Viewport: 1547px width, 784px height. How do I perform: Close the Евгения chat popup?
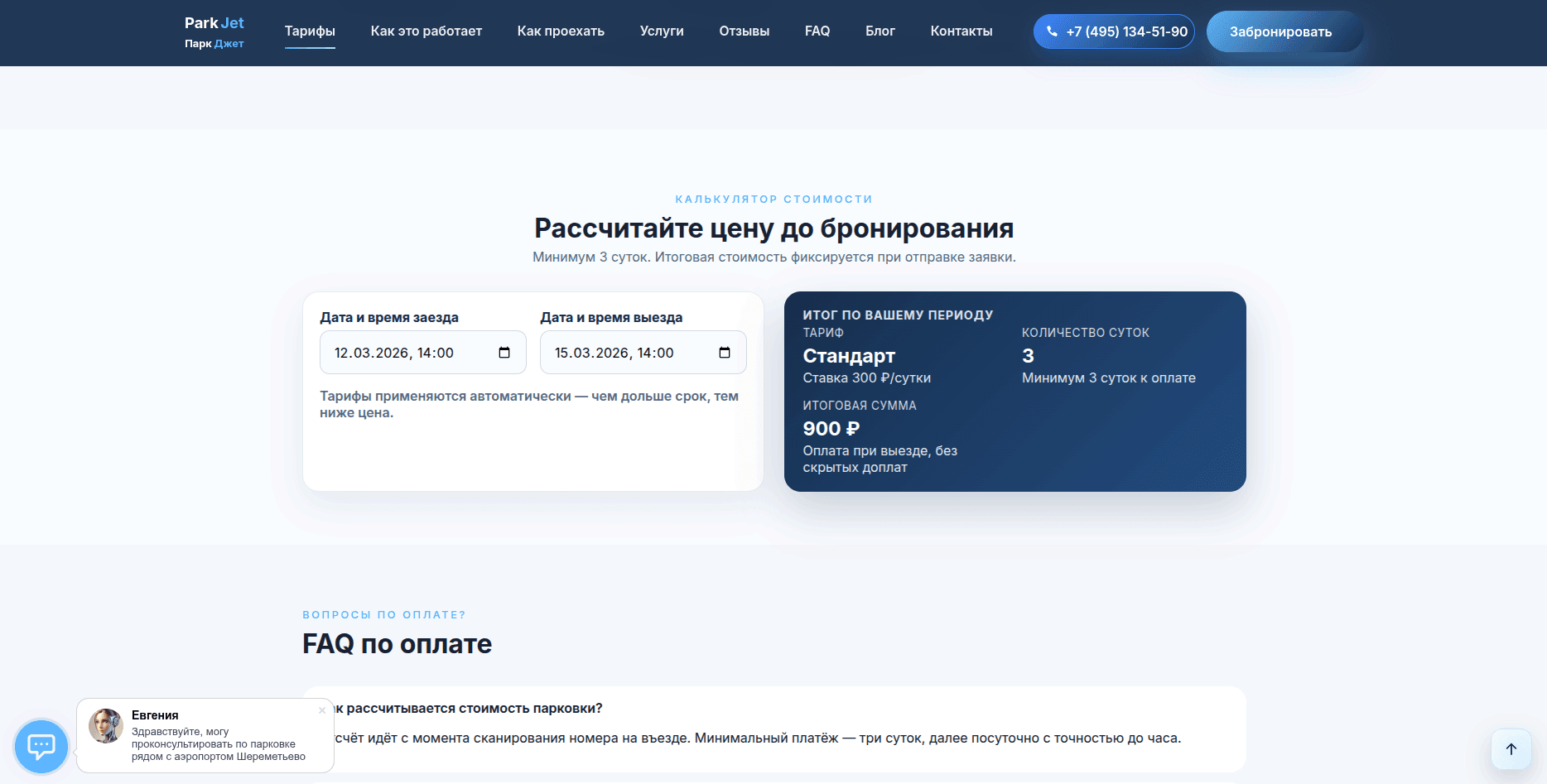click(x=322, y=710)
